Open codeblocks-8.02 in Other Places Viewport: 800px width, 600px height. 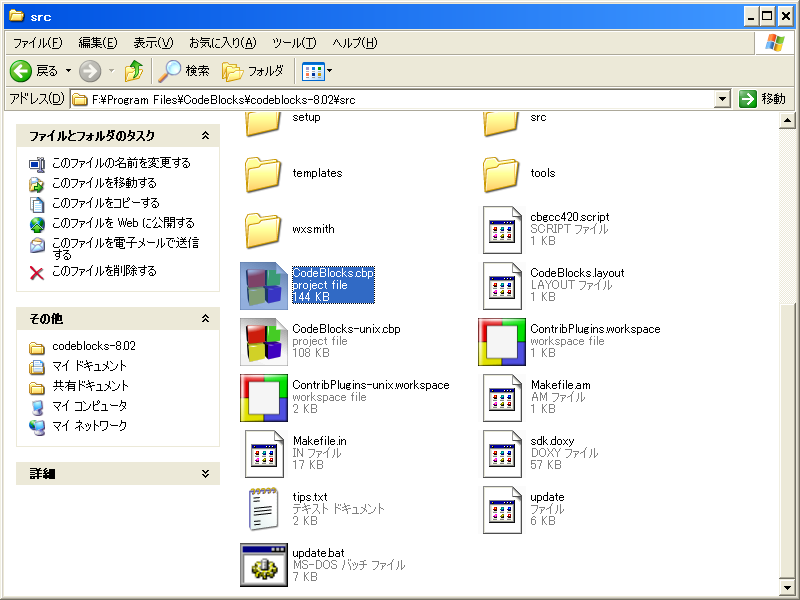point(94,346)
